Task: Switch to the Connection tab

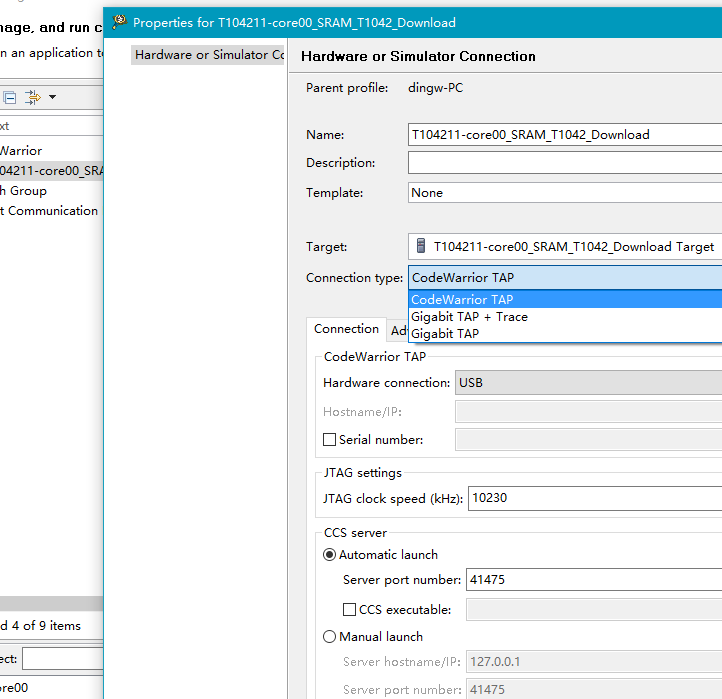Action: 346,329
